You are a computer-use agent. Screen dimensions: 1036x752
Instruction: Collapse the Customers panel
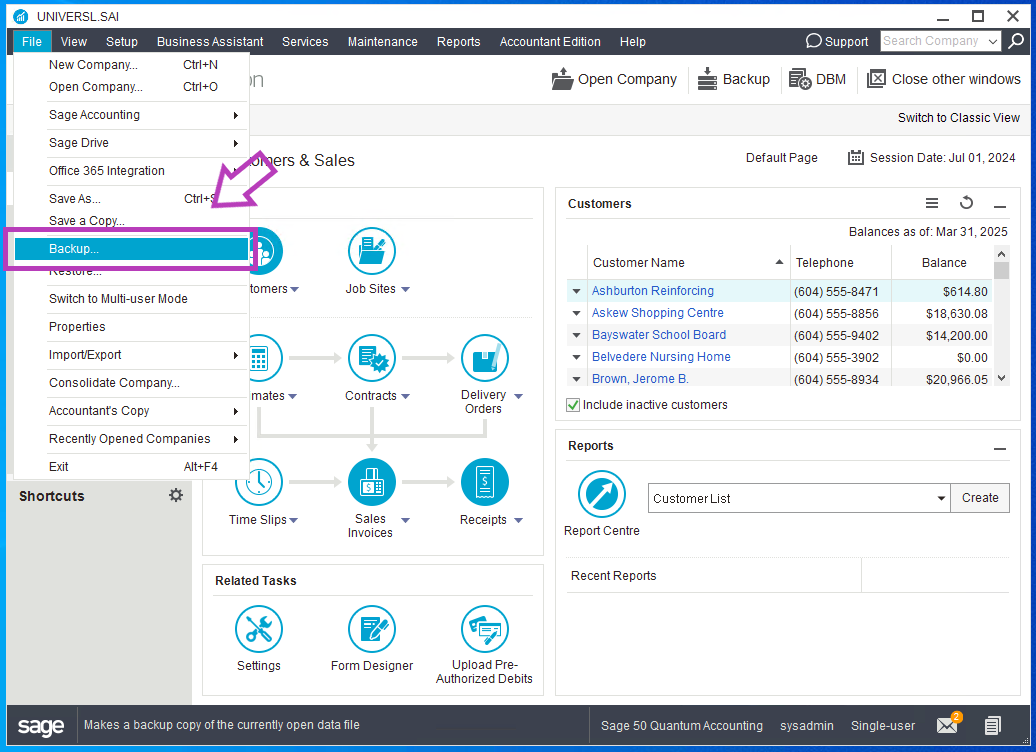tap(1000, 206)
